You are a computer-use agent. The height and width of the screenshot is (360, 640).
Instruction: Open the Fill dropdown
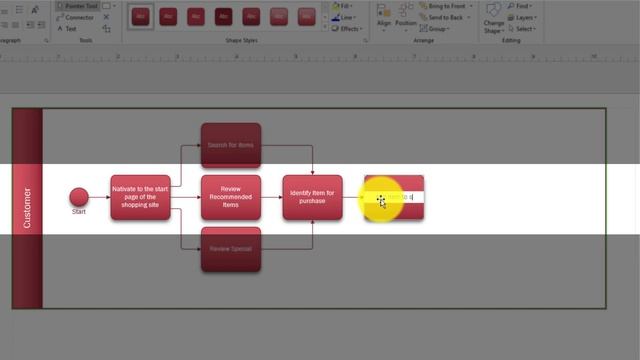pyautogui.click(x=342, y=6)
